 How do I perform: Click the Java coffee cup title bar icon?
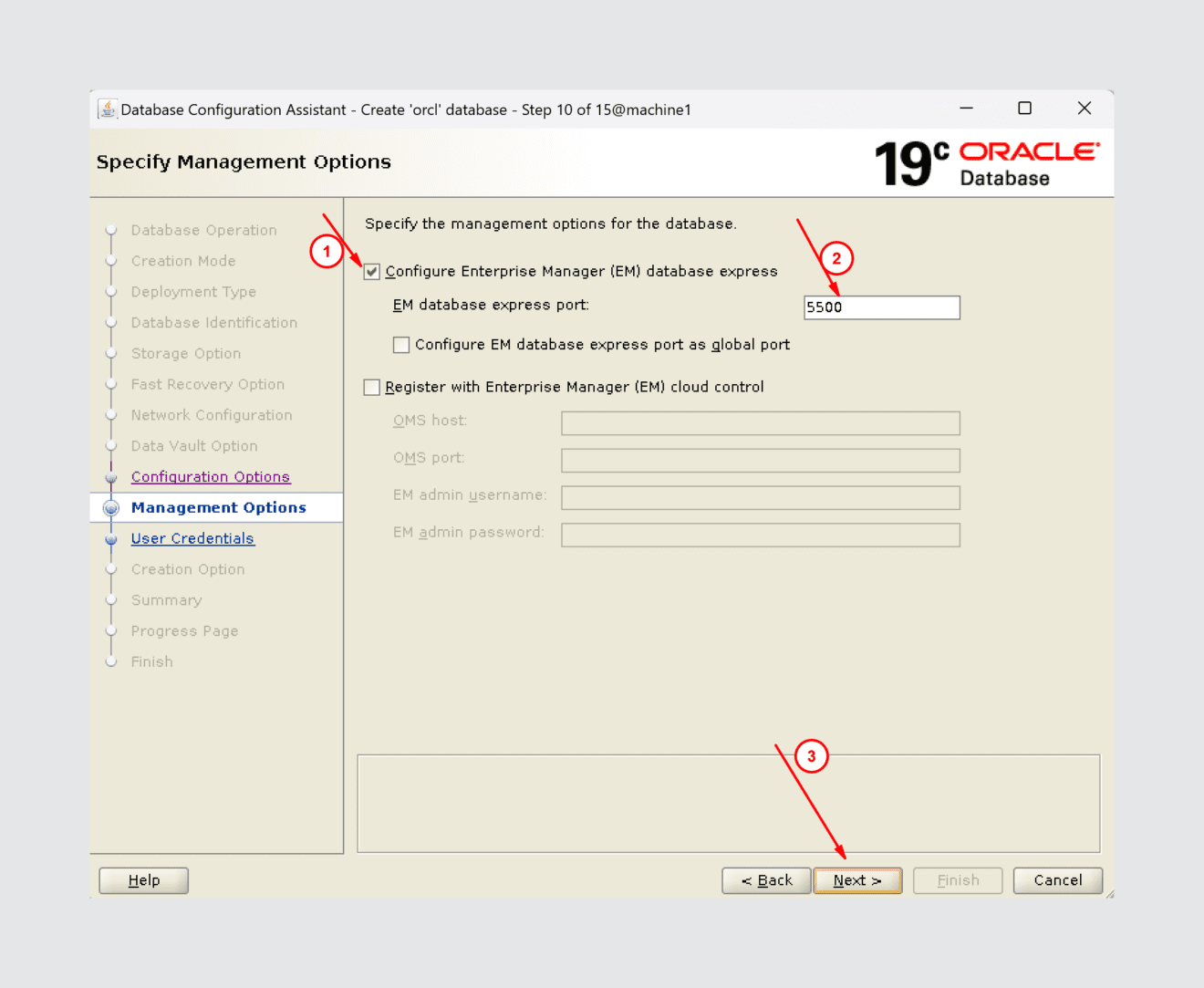click(107, 108)
